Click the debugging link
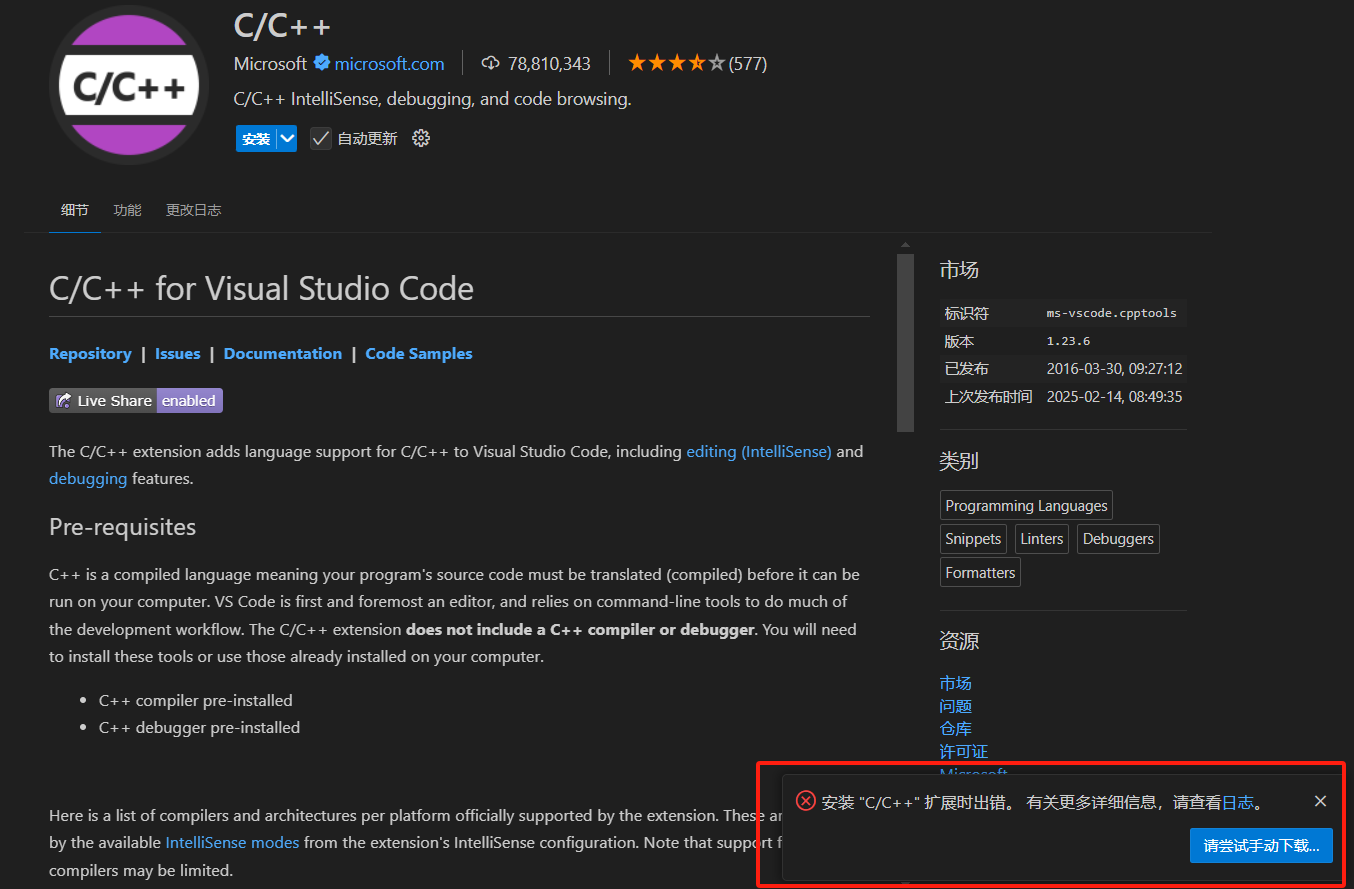The height and width of the screenshot is (889, 1354). tap(88, 478)
